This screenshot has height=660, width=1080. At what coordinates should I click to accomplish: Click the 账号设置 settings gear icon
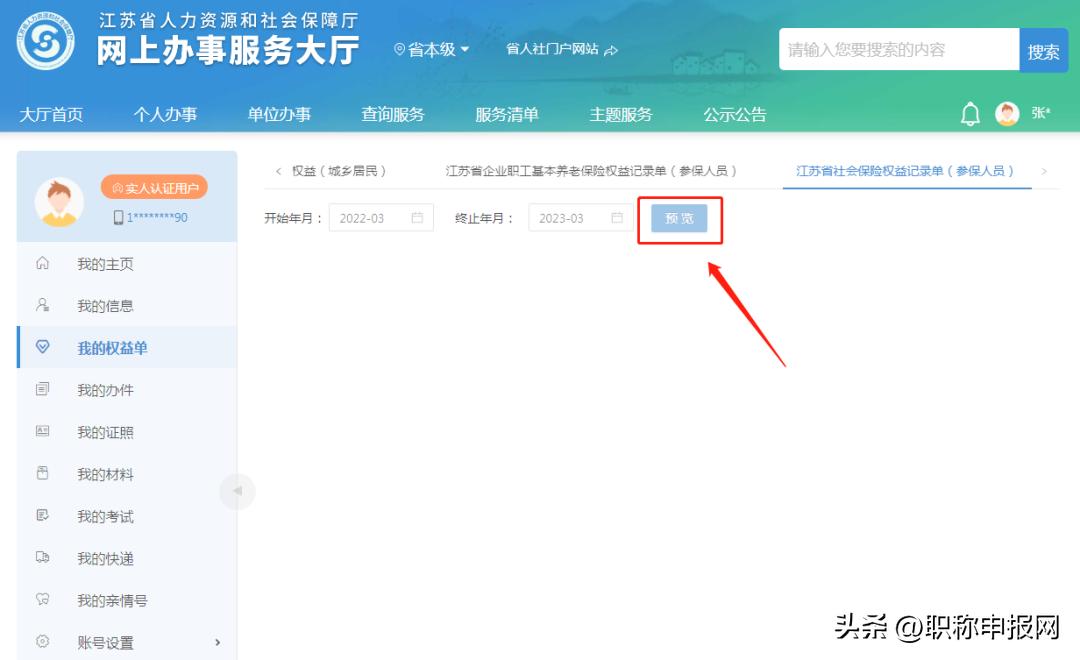tap(40, 642)
